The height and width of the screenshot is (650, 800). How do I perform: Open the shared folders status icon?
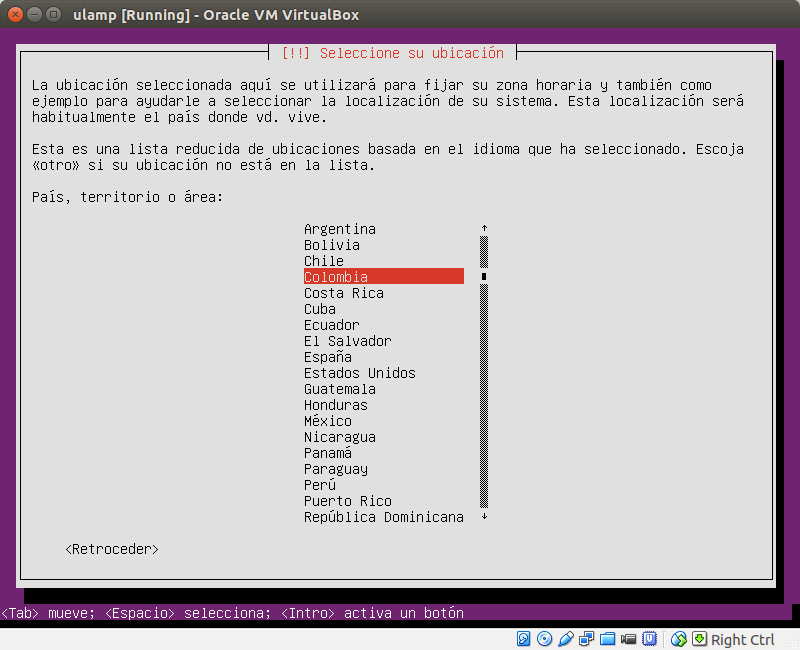tap(608, 639)
